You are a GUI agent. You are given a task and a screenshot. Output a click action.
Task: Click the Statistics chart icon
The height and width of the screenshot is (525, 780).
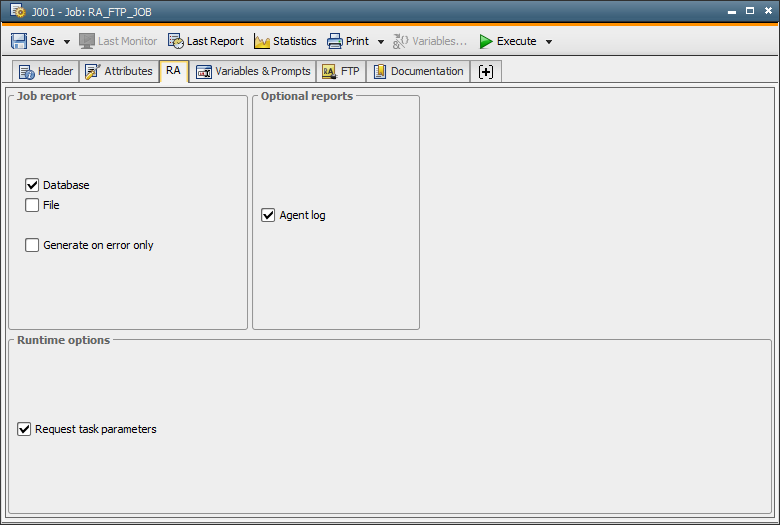pyautogui.click(x=262, y=41)
